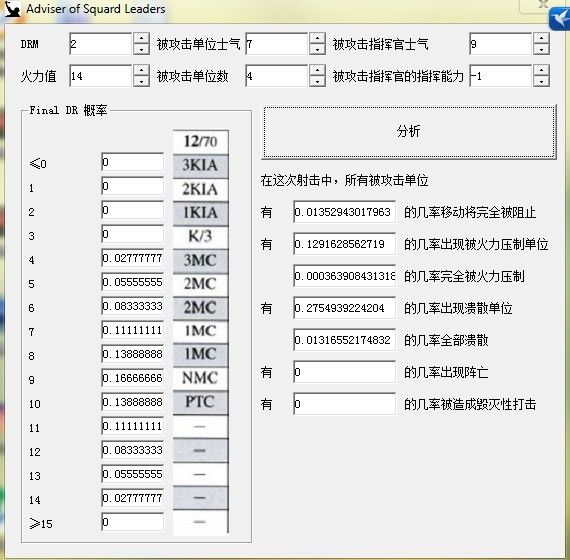Click the PTC result cell
The width and height of the screenshot is (570, 560).
(x=201, y=402)
